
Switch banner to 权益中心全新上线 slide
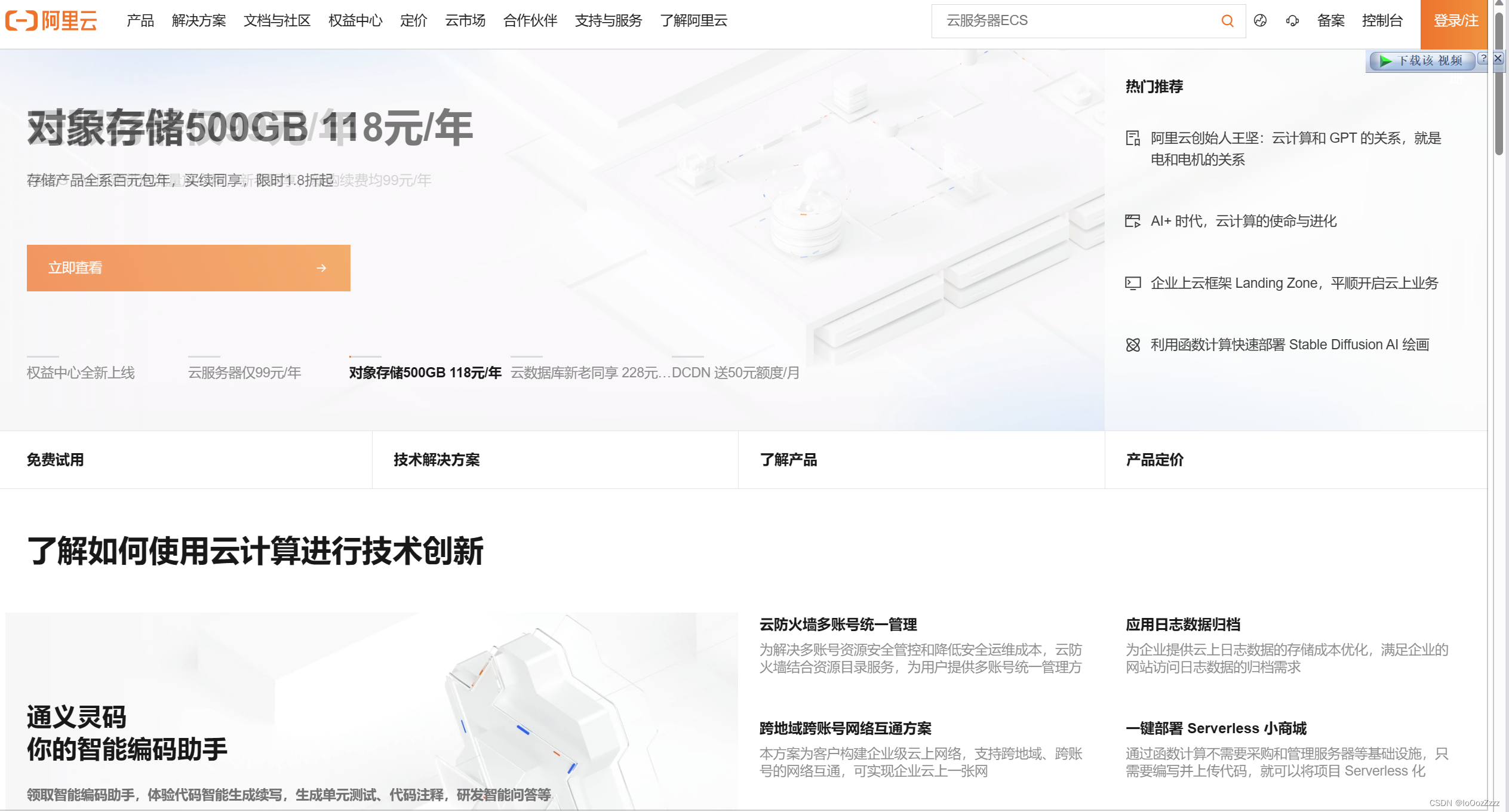pyautogui.click(x=81, y=373)
